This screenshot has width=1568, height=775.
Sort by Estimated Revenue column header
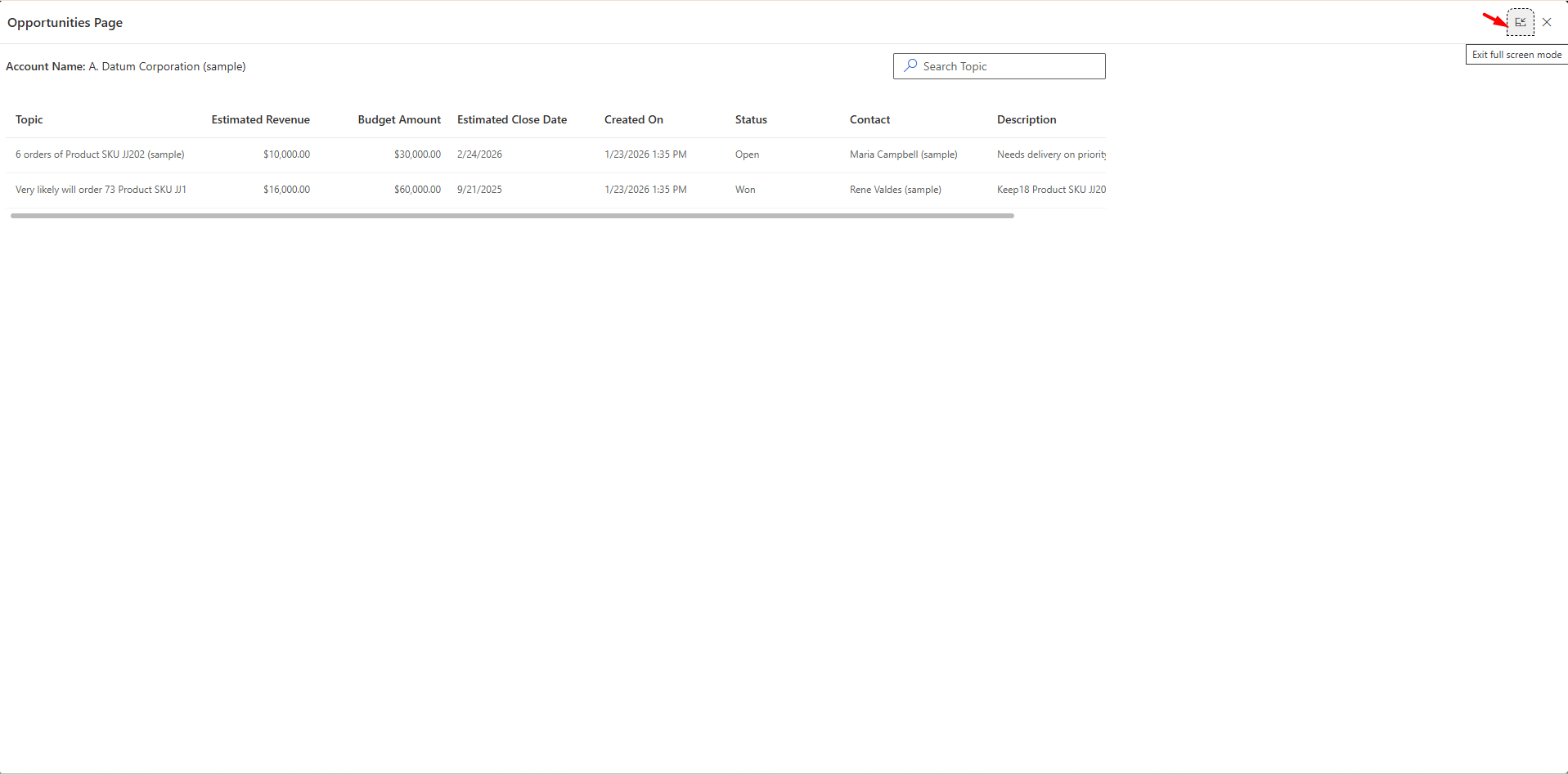tap(260, 119)
